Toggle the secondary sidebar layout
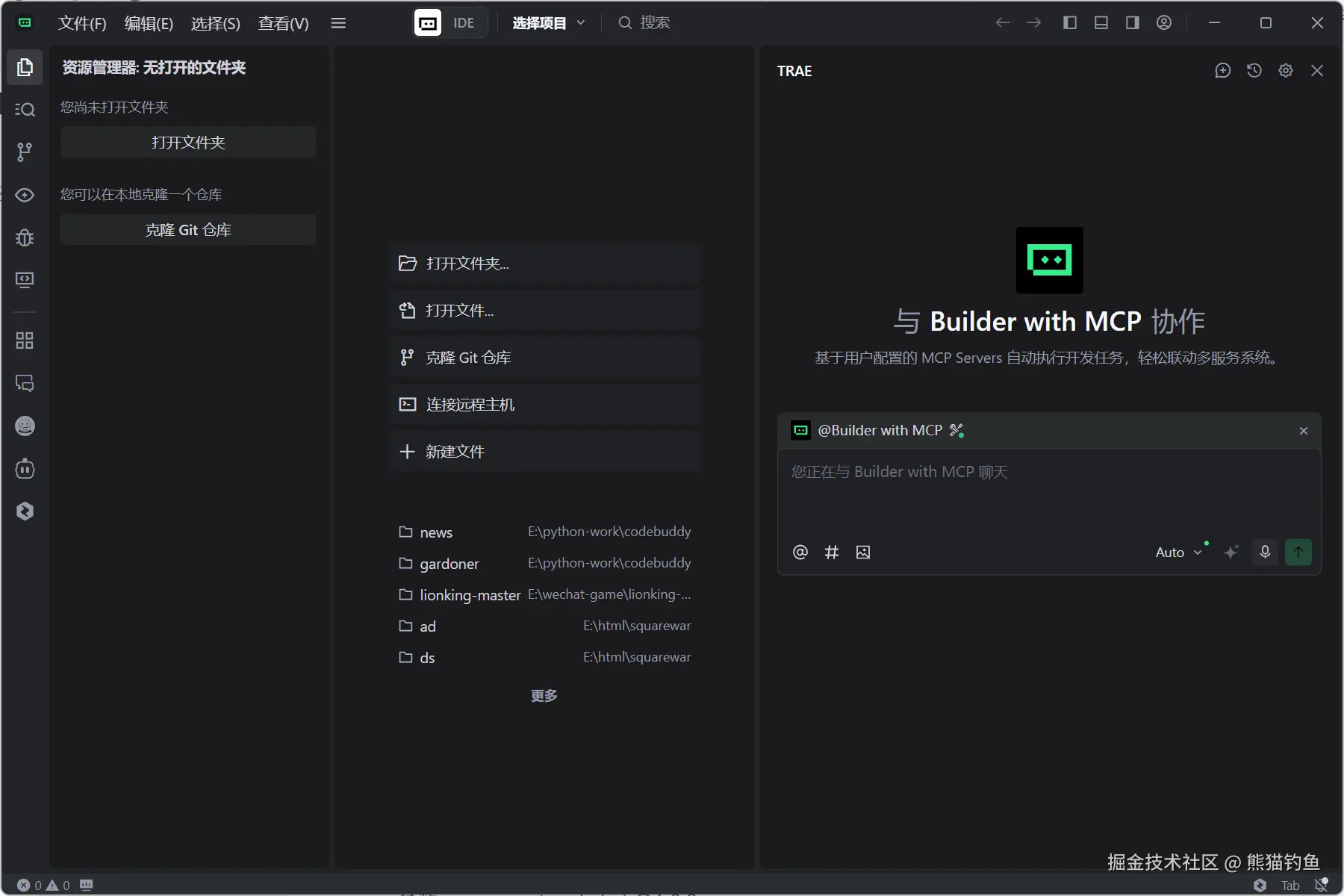The height and width of the screenshot is (896, 1344). (x=1133, y=23)
